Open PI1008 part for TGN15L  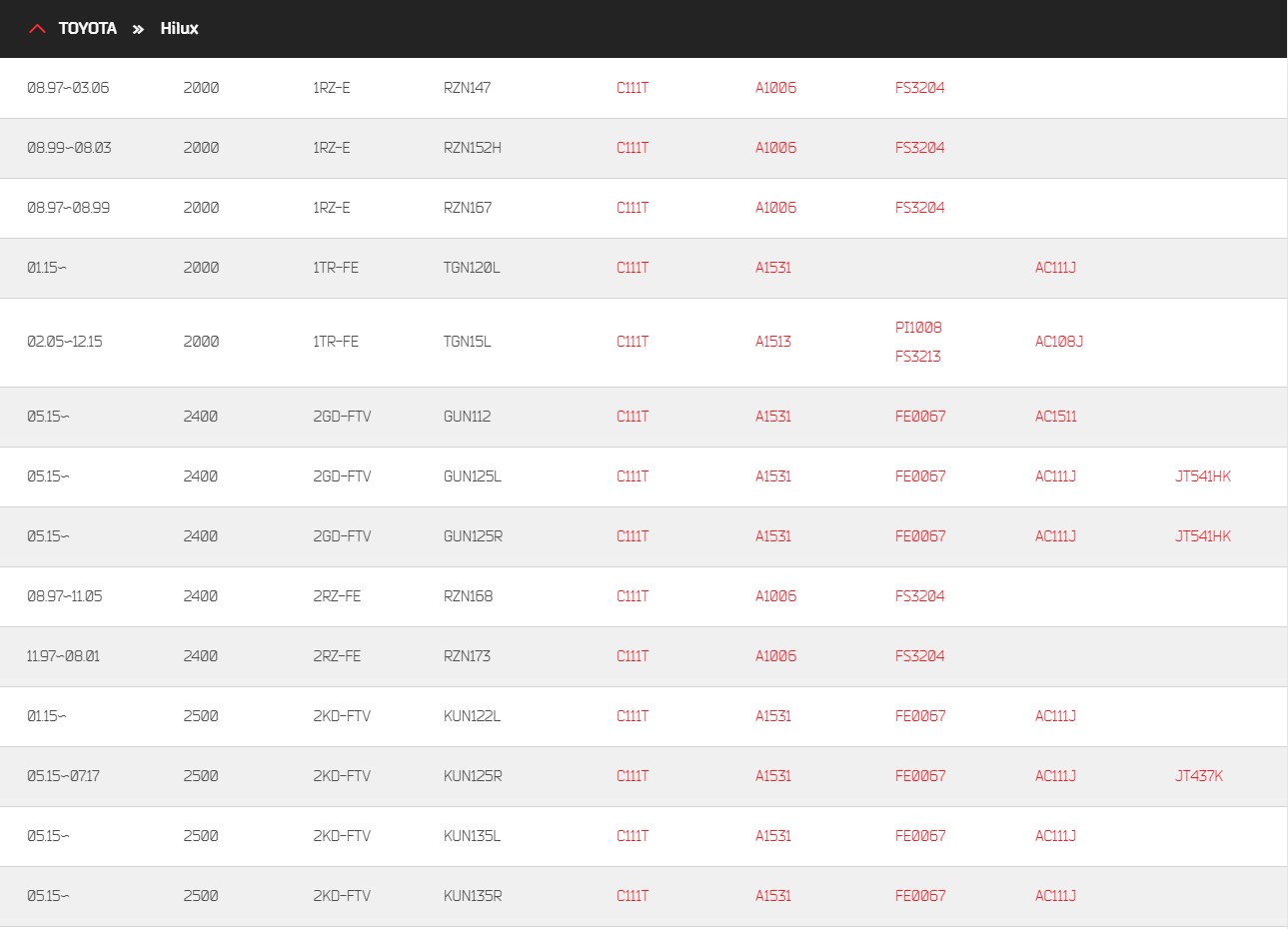click(918, 328)
